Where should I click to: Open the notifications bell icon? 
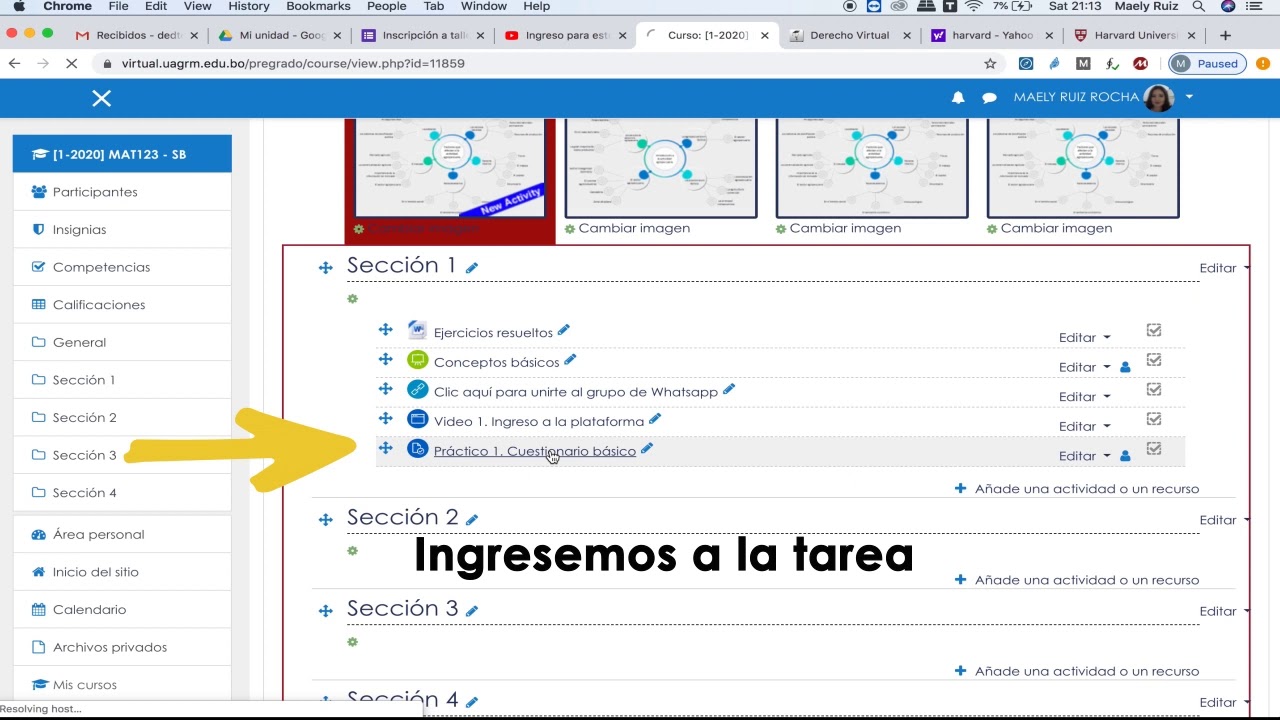coord(958,97)
